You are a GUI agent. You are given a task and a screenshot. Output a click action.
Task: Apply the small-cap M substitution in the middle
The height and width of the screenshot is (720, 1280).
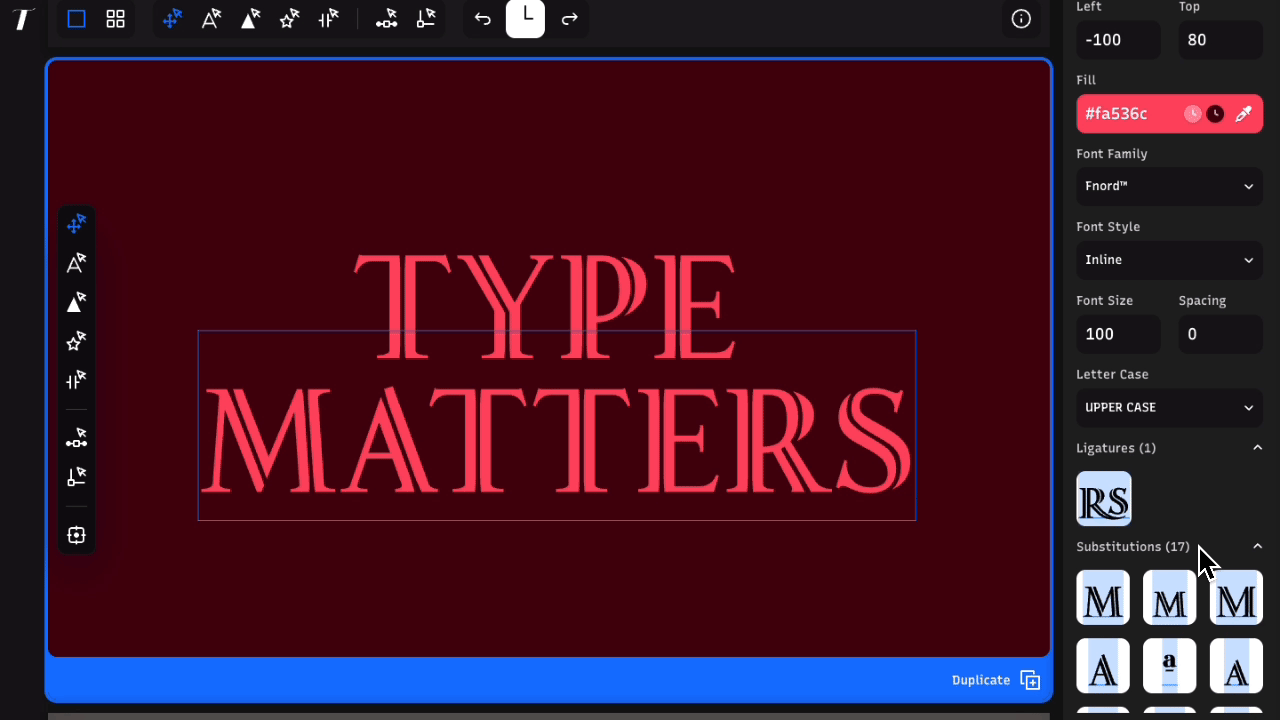(1170, 598)
